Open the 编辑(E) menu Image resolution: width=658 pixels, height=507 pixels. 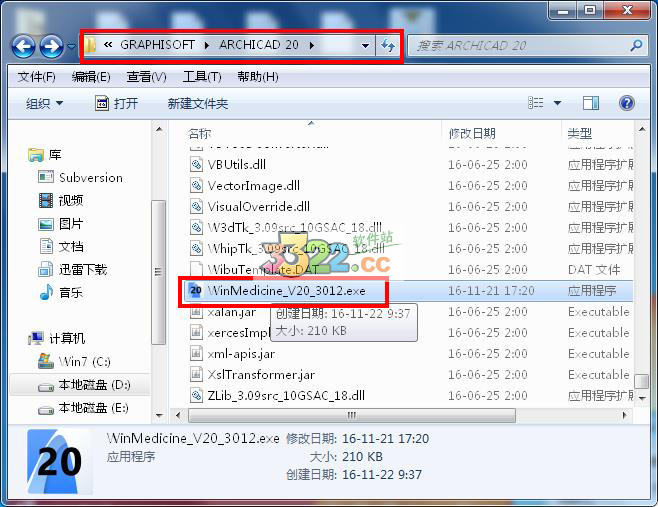tap(91, 77)
